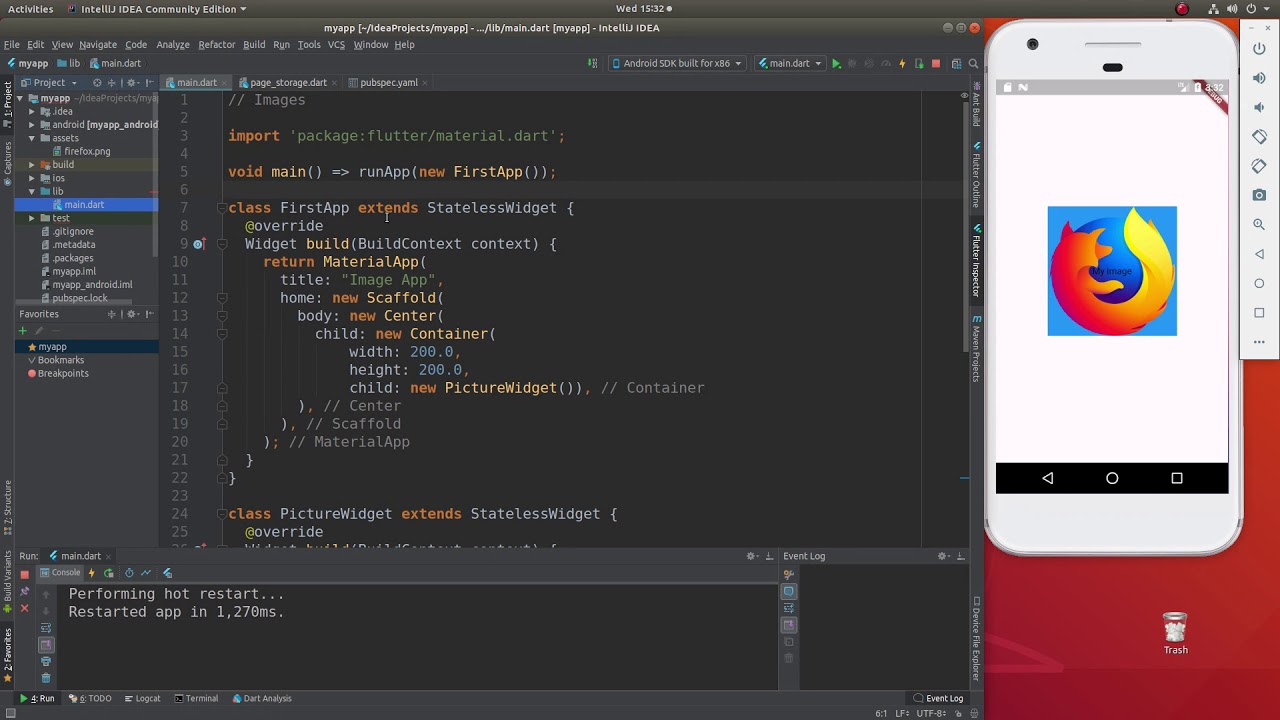Select firefox.png in the assets folder

(x=87, y=152)
